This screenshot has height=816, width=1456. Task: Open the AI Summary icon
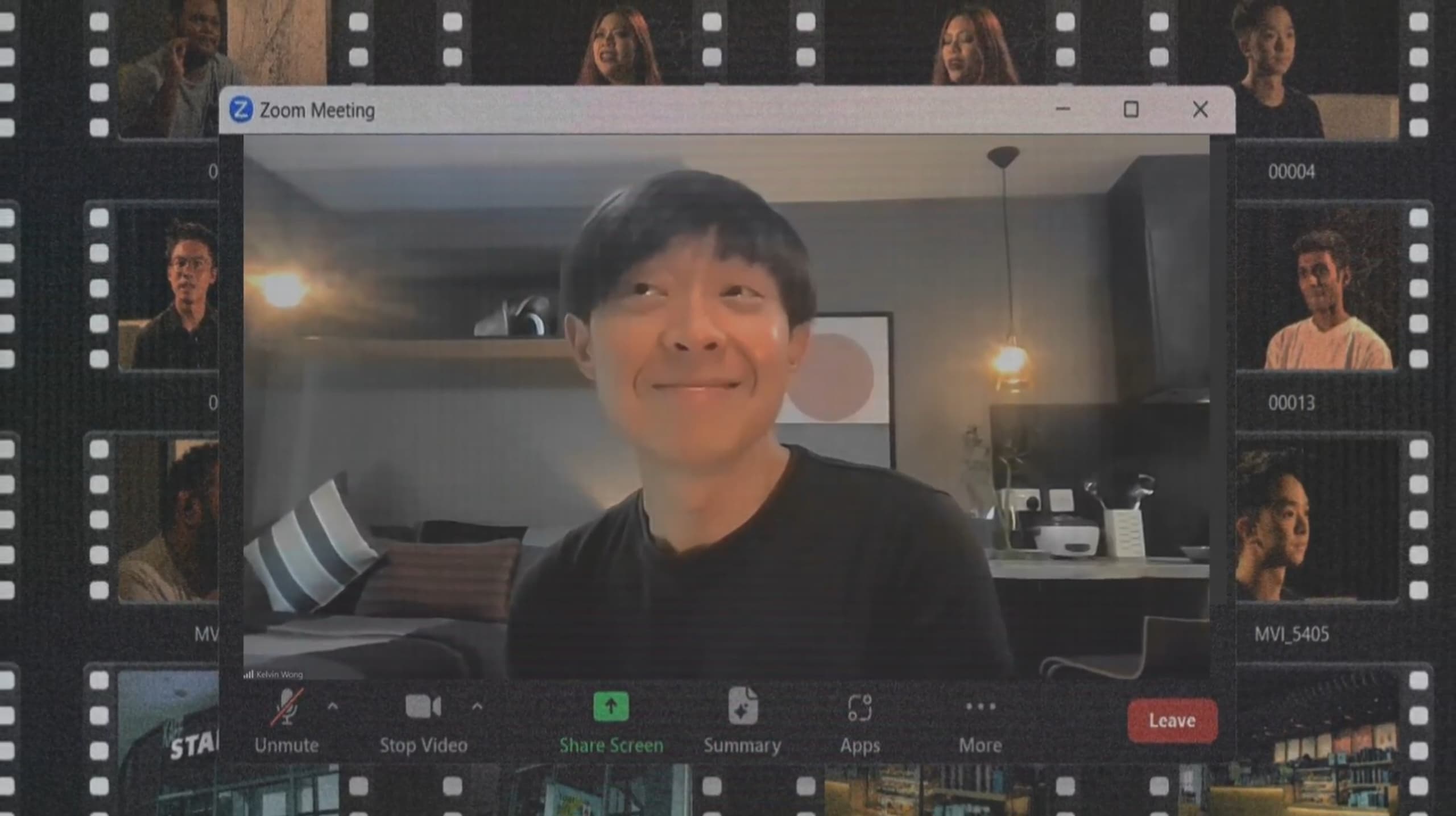pos(742,707)
